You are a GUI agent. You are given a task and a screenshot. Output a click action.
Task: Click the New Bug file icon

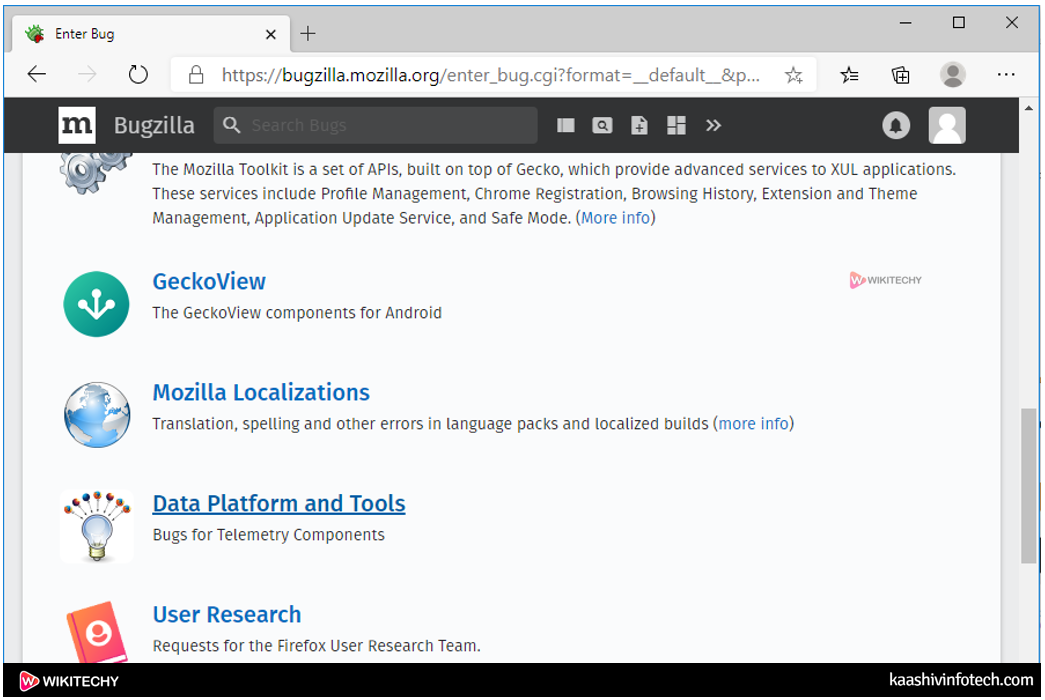pyautogui.click(x=639, y=125)
